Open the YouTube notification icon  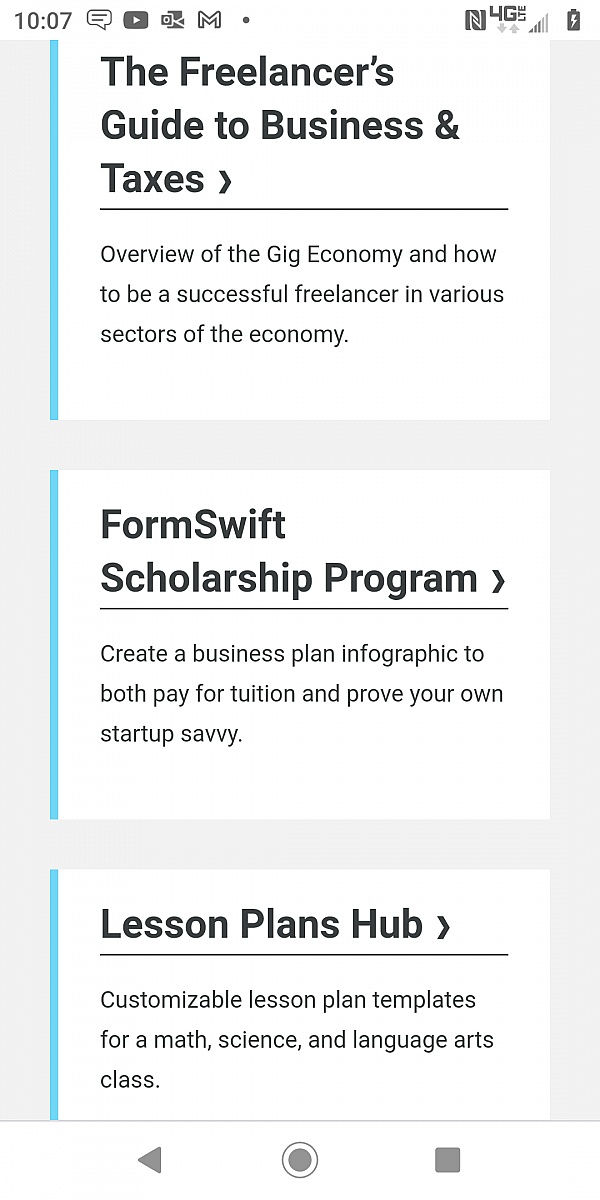pyautogui.click(x=134, y=18)
